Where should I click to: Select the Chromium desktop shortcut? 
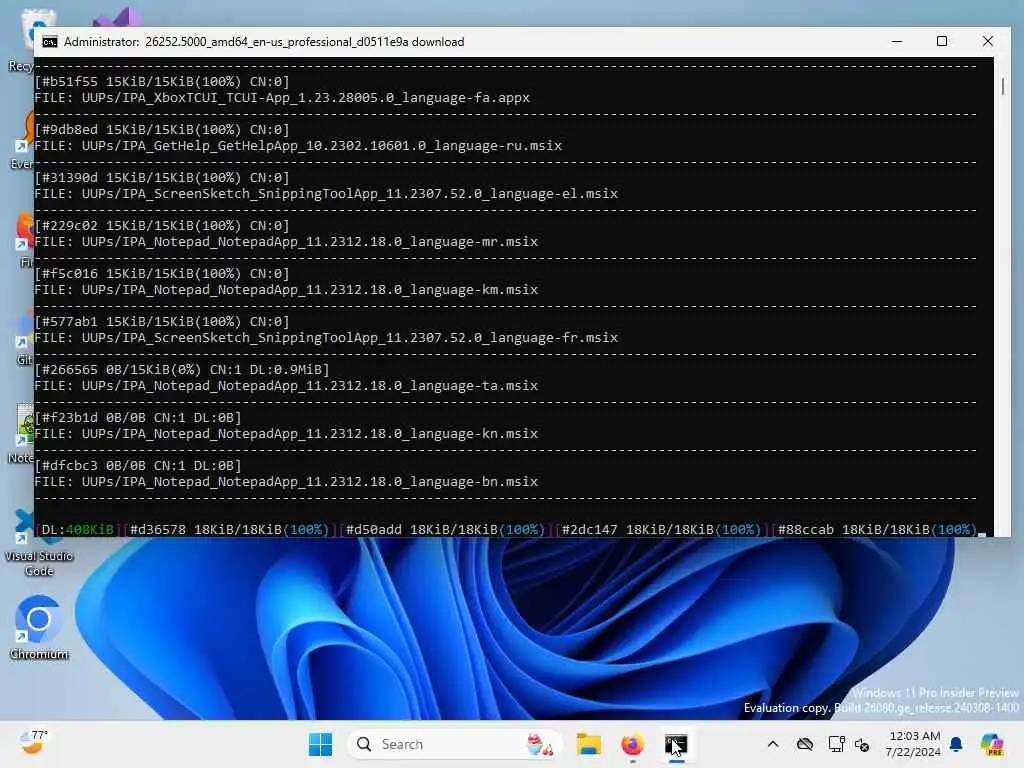point(39,628)
